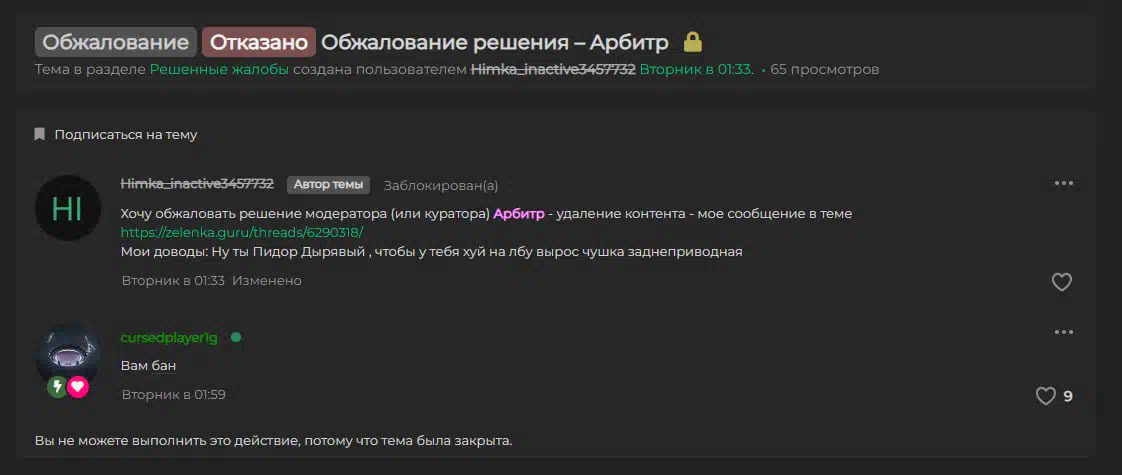
Task: Click the pink Арбитр mention in the post
Action: click(518, 214)
